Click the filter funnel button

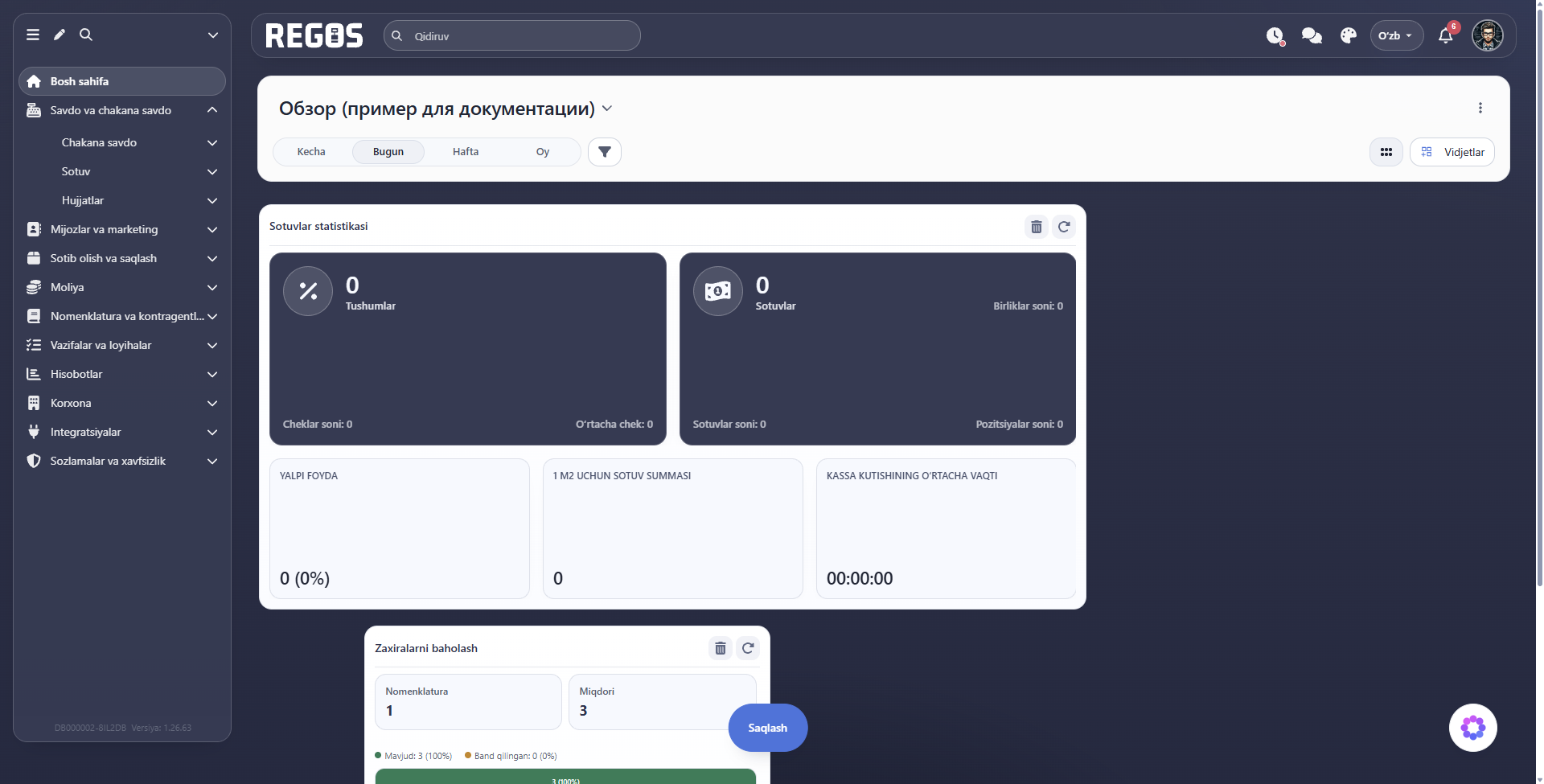605,152
